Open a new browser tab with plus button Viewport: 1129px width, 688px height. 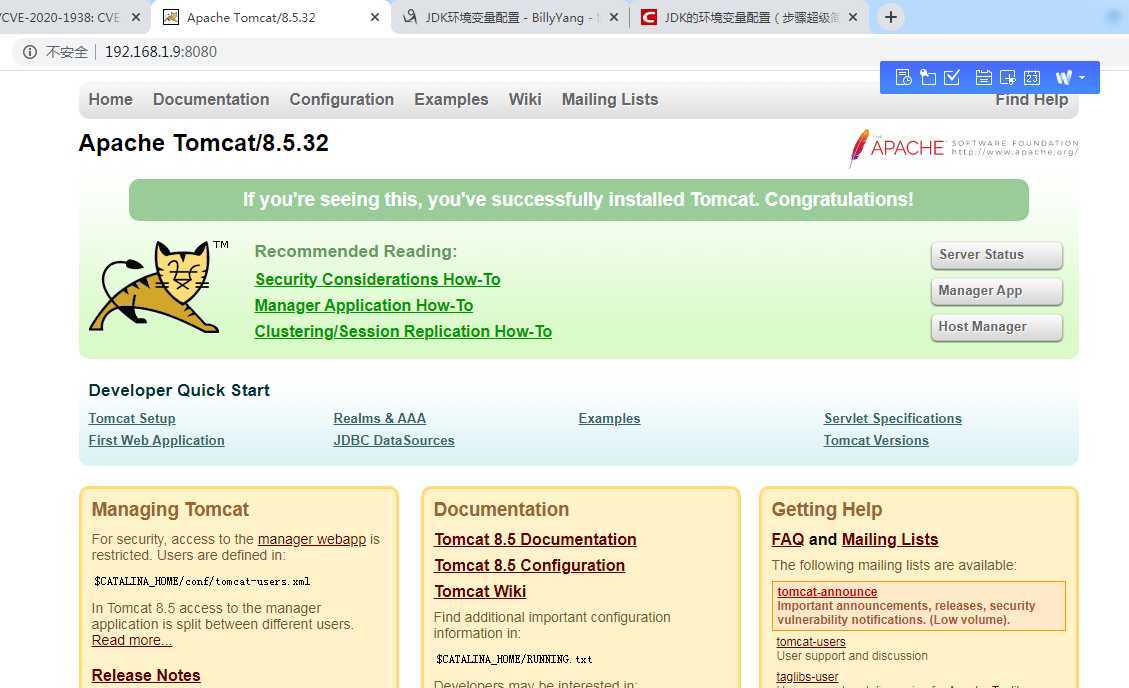pyautogui.click(x=891, y=17)
